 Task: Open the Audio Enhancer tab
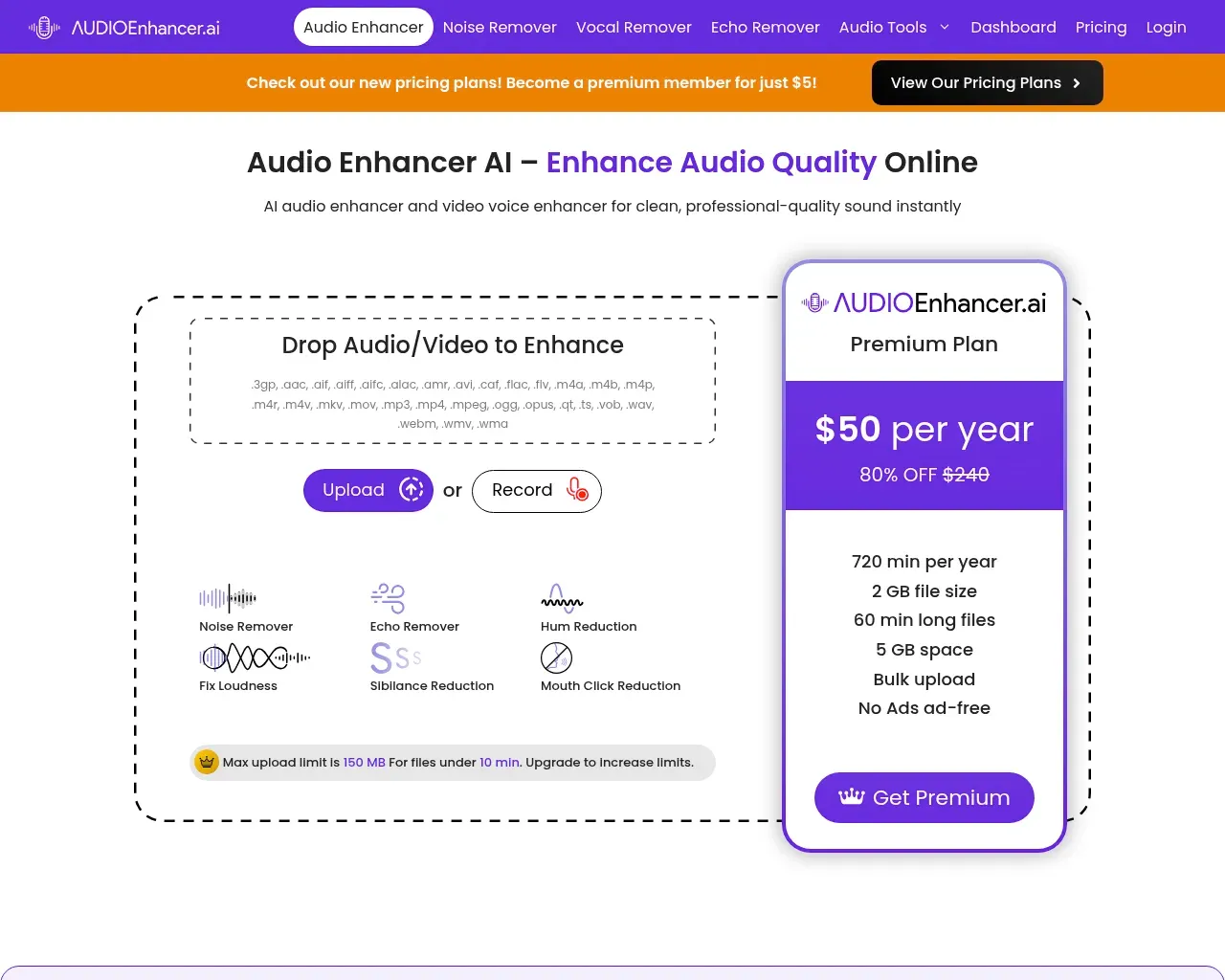point(364,27)
